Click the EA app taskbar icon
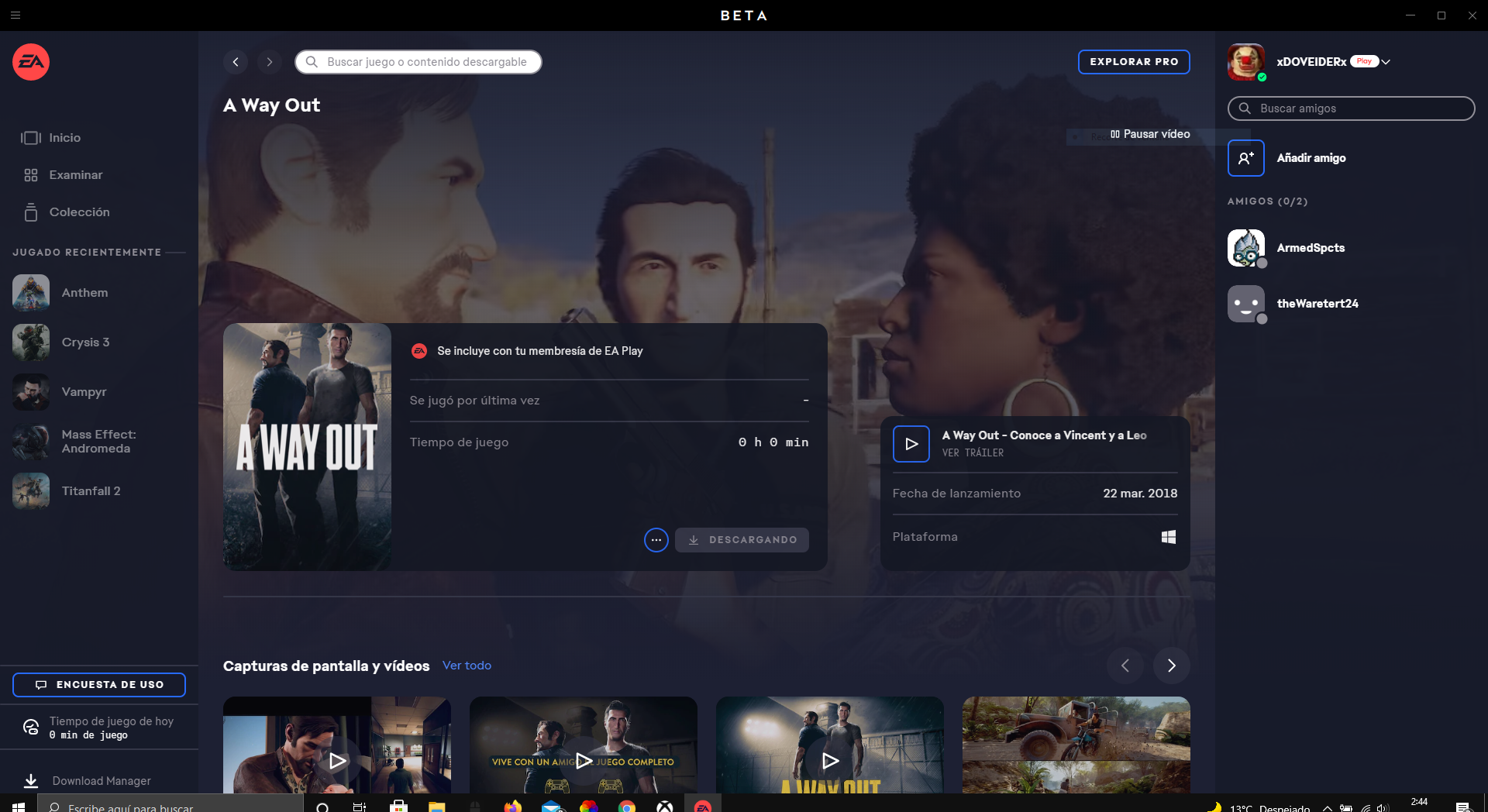Viewport: 1488px width, 812px height. point(703,806)
